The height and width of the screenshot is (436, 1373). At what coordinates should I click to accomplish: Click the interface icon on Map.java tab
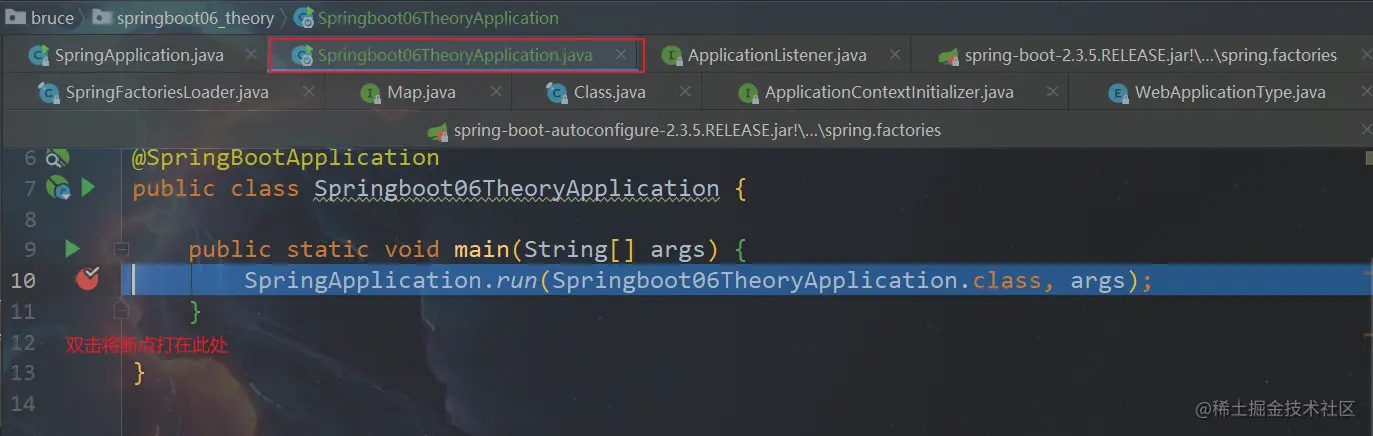click(371, 93)
